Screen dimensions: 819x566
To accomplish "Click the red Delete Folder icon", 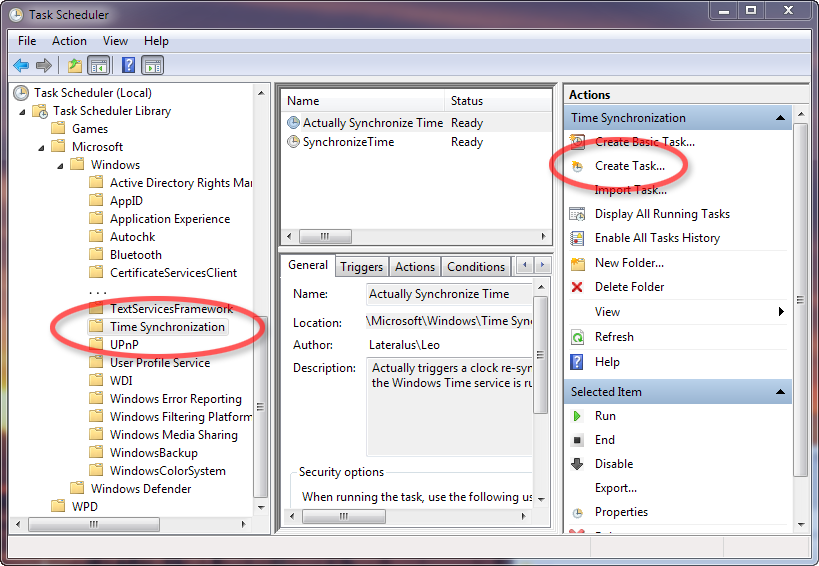I will click(x=577, y=287).
